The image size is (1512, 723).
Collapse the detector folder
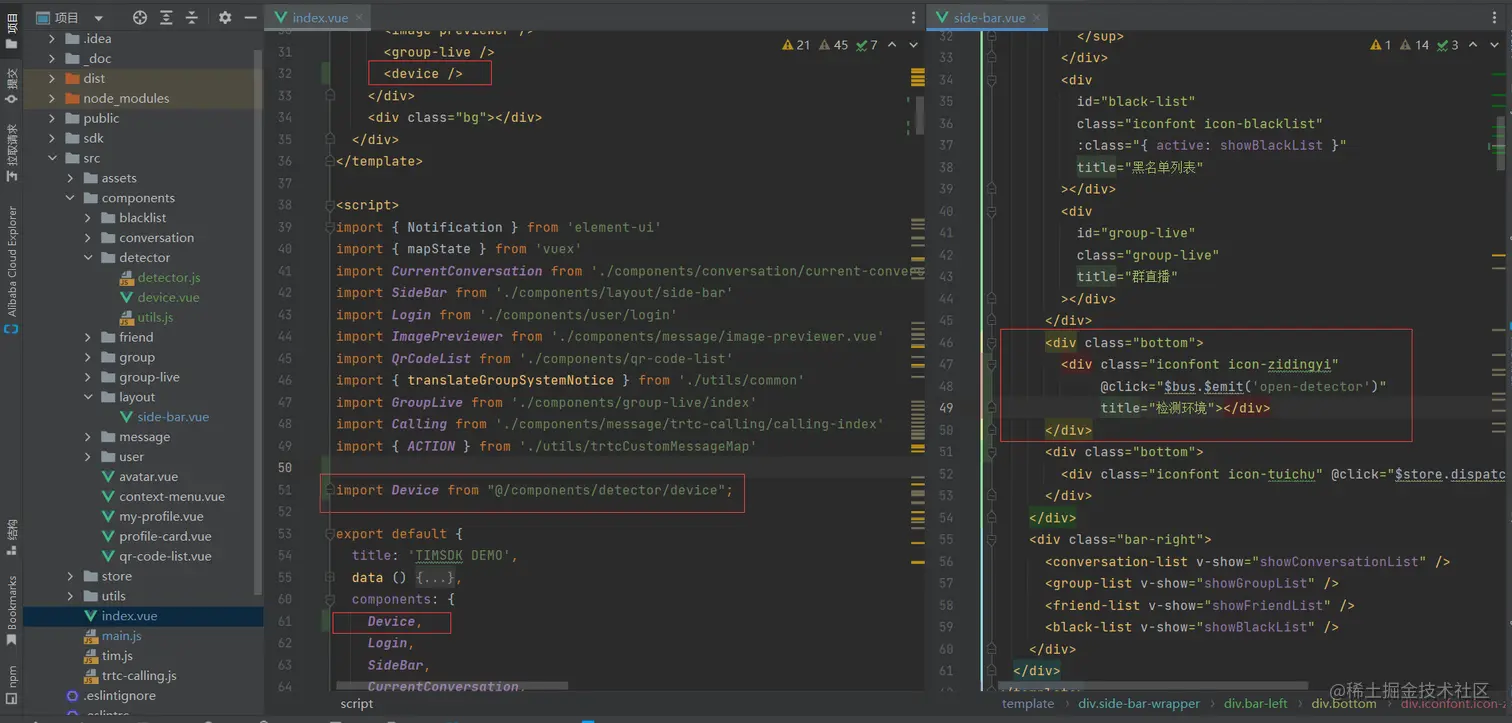pos(88,257)
